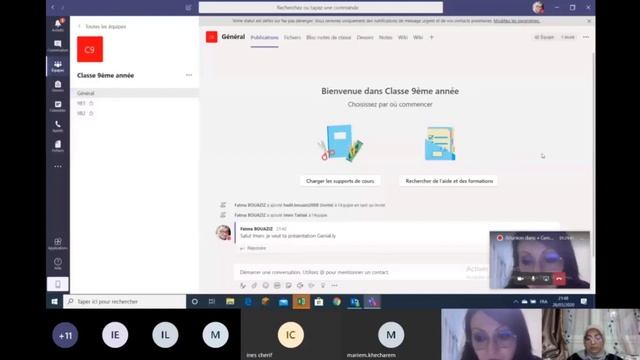
Task: Open the Devoirs assignments icon in sidebar
Action: tap(58, 86)
